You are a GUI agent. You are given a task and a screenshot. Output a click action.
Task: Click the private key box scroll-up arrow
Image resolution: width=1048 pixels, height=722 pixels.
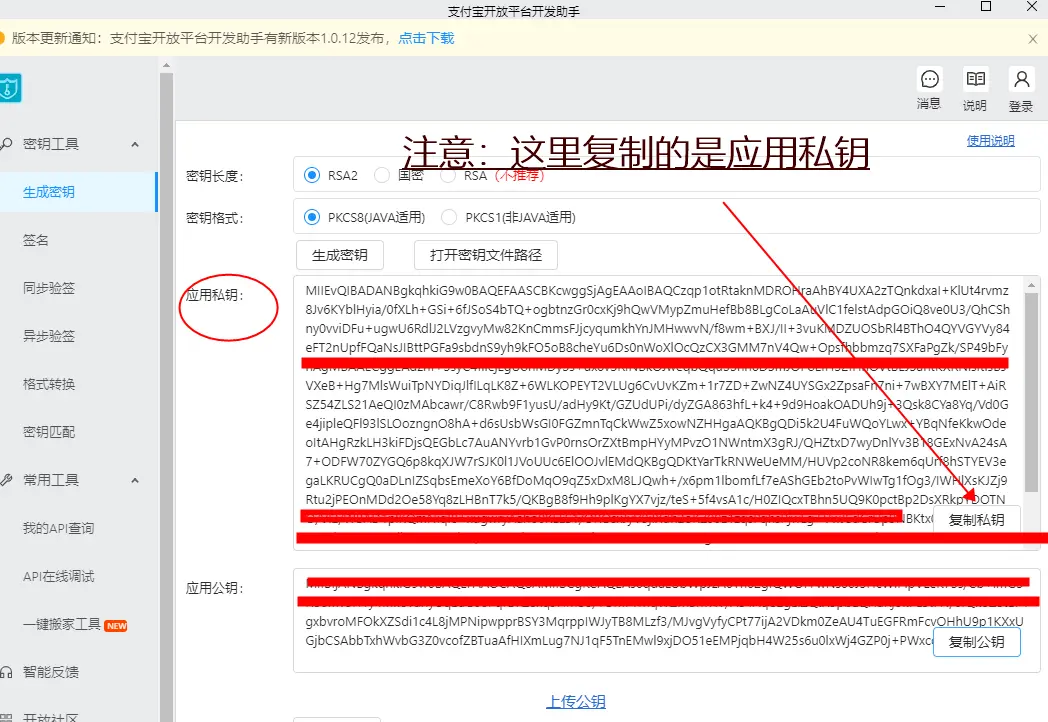point(1032,285)
